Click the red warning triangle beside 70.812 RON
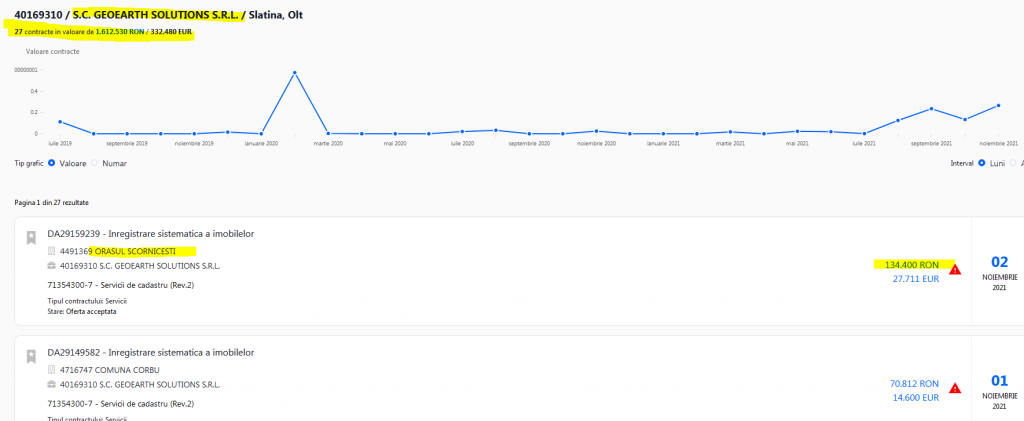The height and width of the screenshot is (421, 1024). tap(955, 388)
